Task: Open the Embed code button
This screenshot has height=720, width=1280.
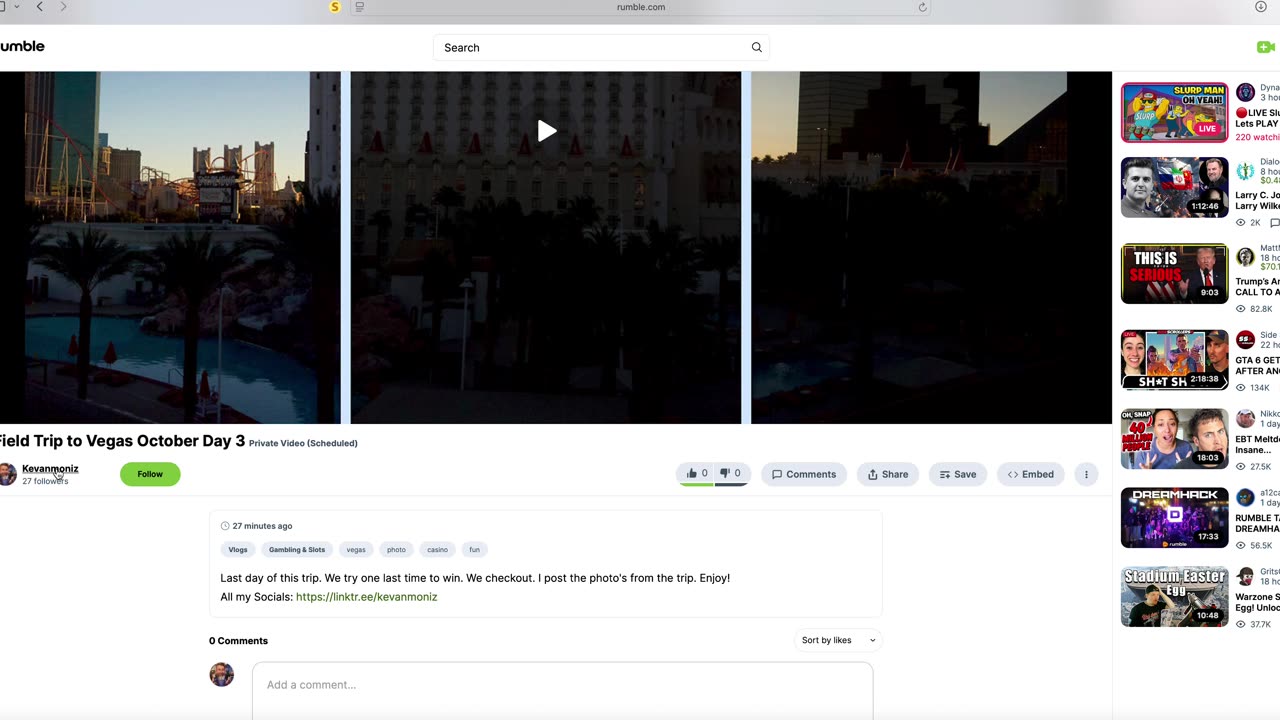Action: [x=1031, y=474]
